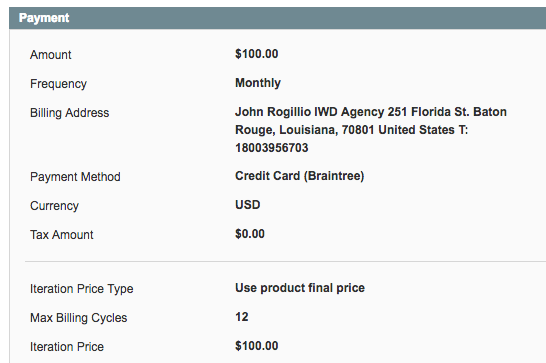The height and width of the screenshot is (363, 546).
Task: Click the Iteration Price $100.00 value
Action: tap(257, 346)
